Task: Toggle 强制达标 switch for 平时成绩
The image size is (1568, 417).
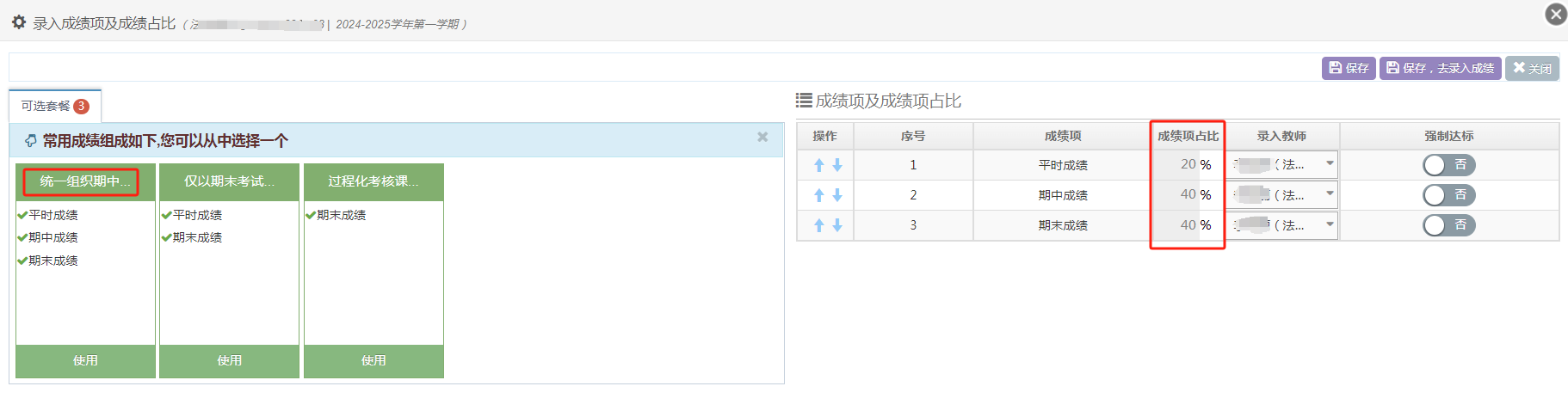Action: (1449, 165)
